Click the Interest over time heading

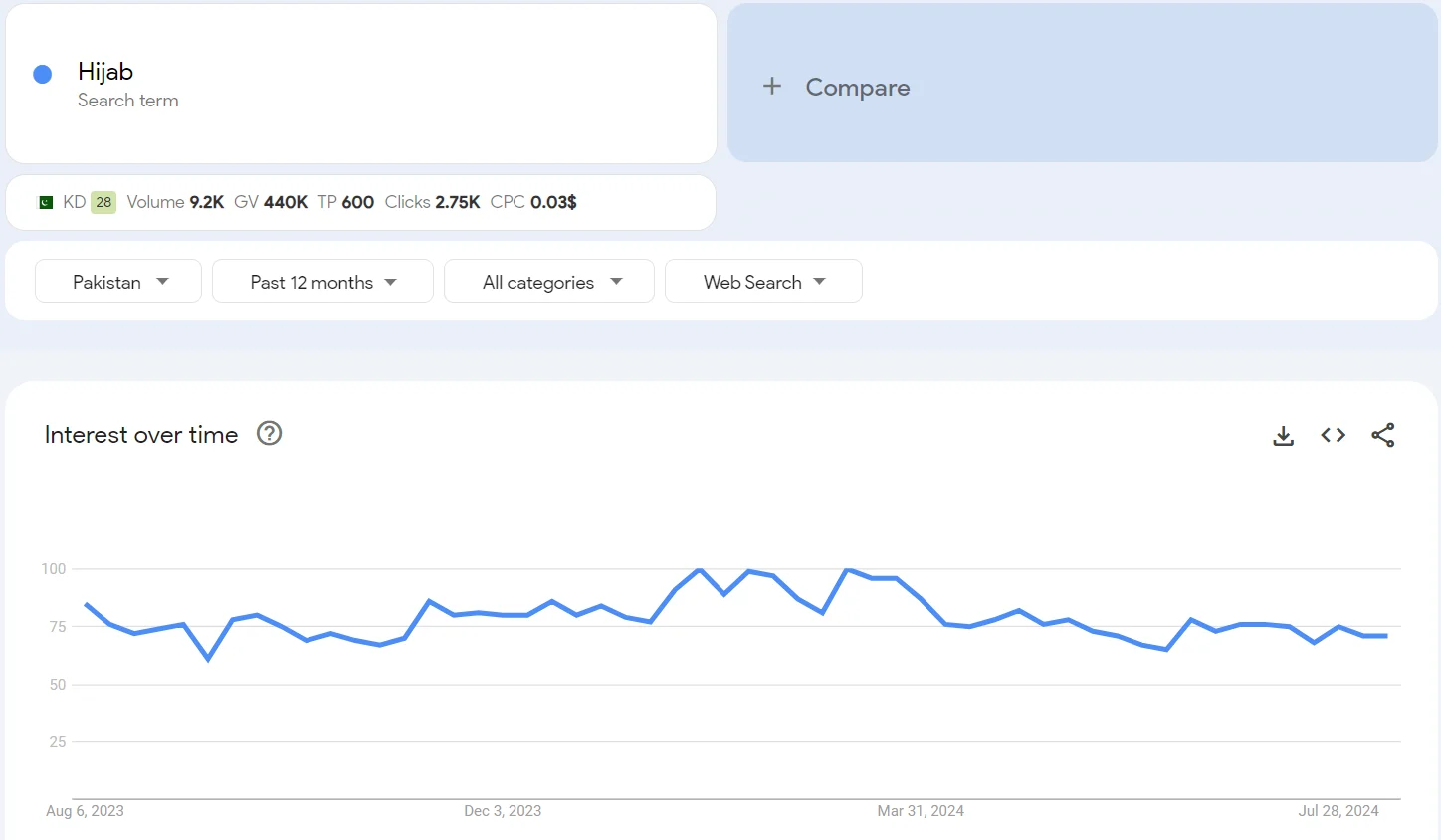[140, 434]
